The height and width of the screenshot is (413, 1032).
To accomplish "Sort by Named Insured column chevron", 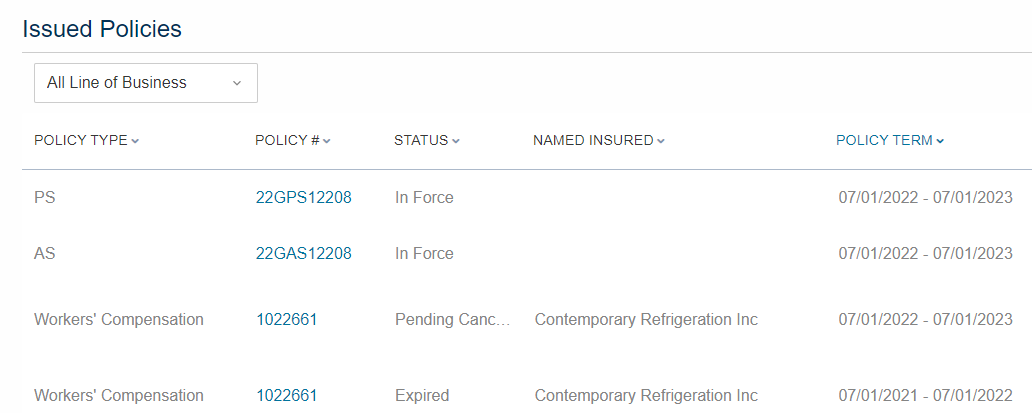I will click(661, 141).
